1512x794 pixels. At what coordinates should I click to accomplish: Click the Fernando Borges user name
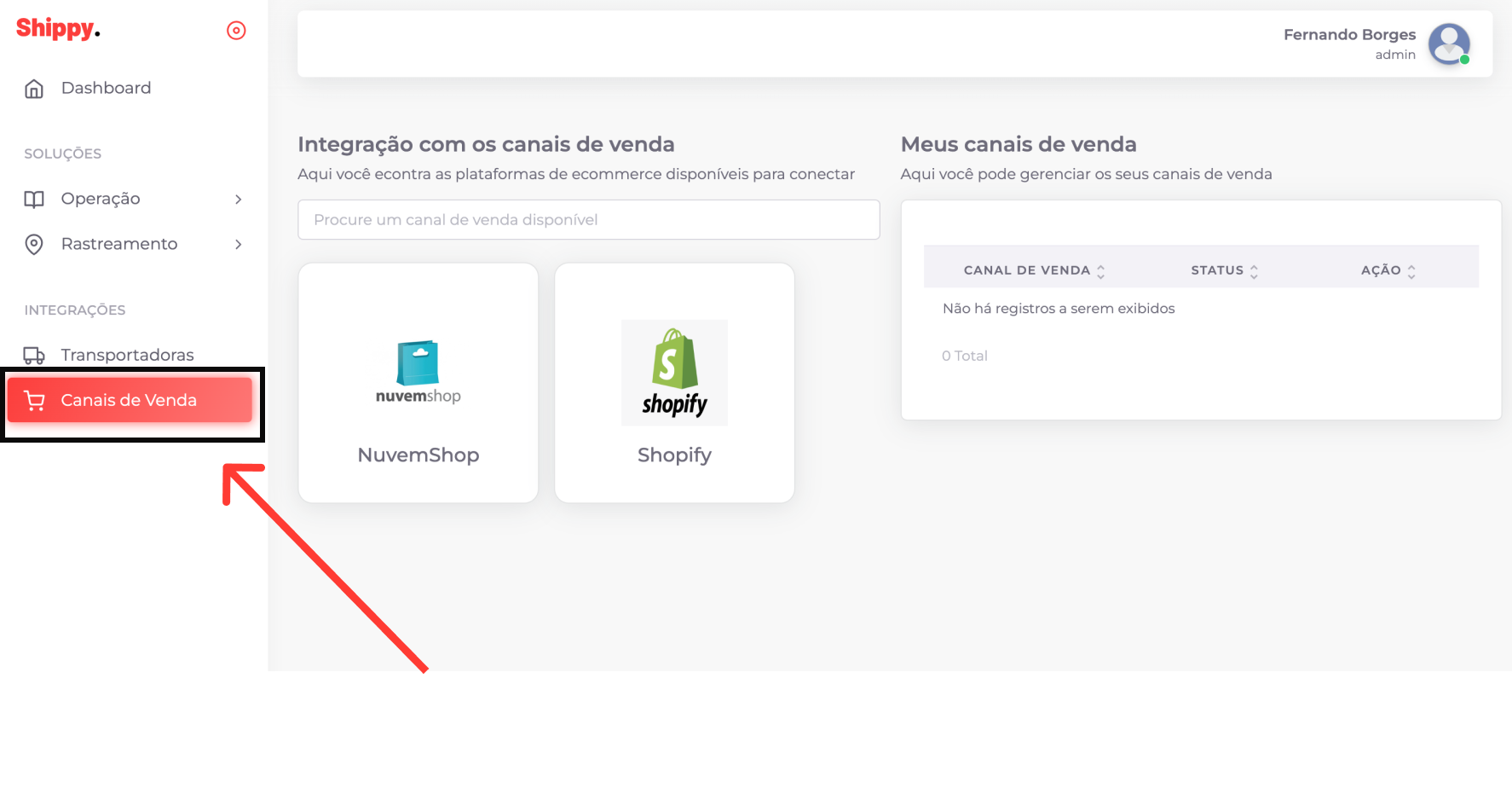(x=1349, y=35)
